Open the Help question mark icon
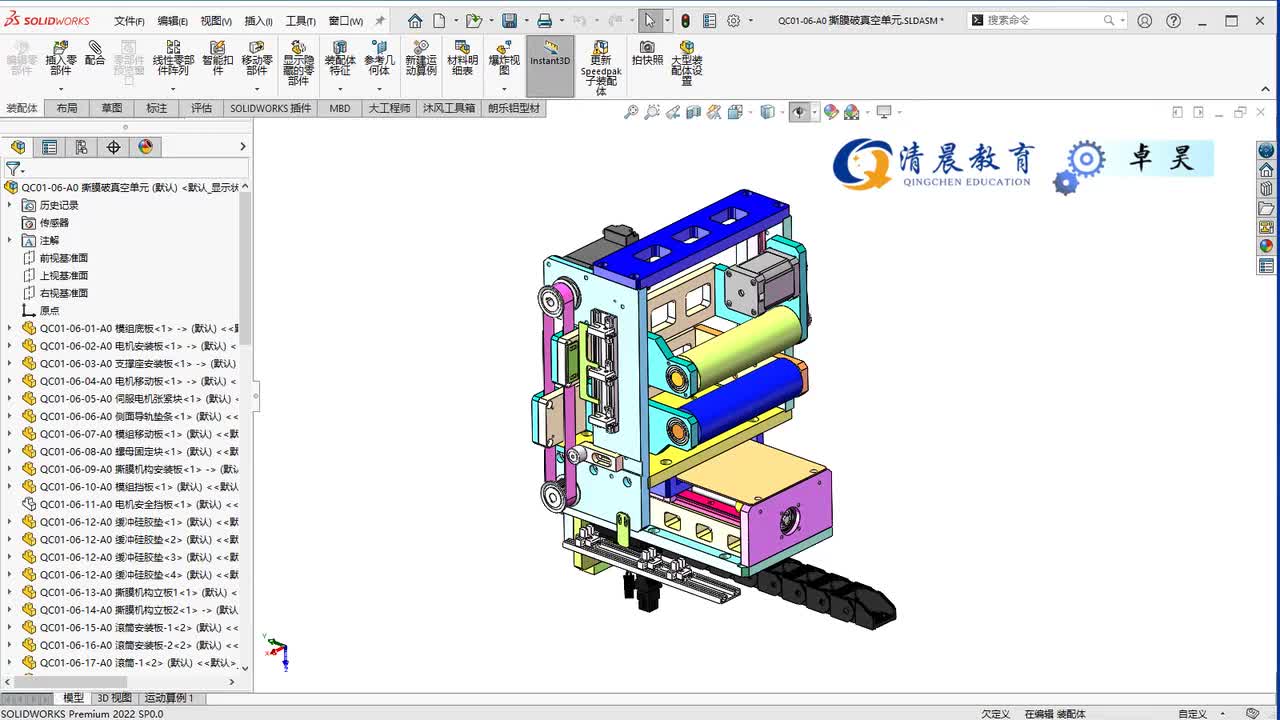1280x720 pixels. pyautogui.click(x=1174, y=20)
